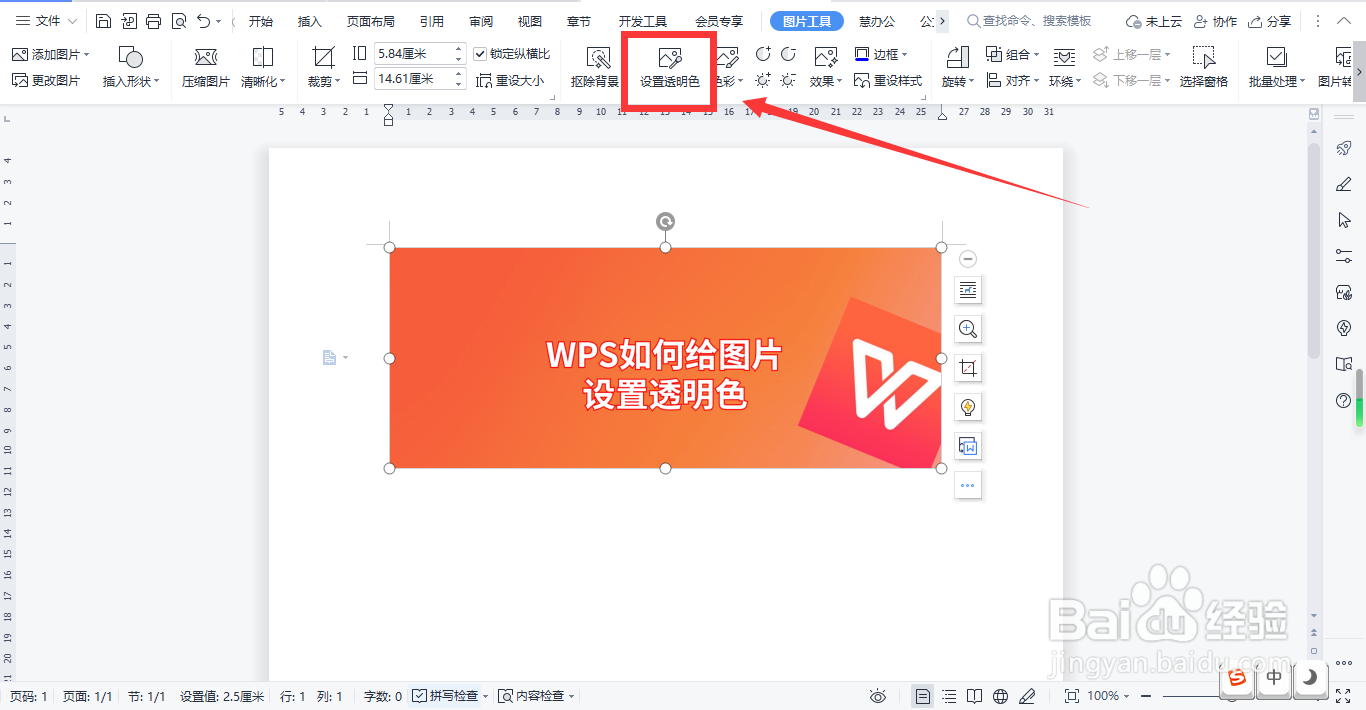The height and width of the screenshot is (710, 1366).
Task: Click the writing mode pen icon in status bar
Action: tap(1027, 696)
